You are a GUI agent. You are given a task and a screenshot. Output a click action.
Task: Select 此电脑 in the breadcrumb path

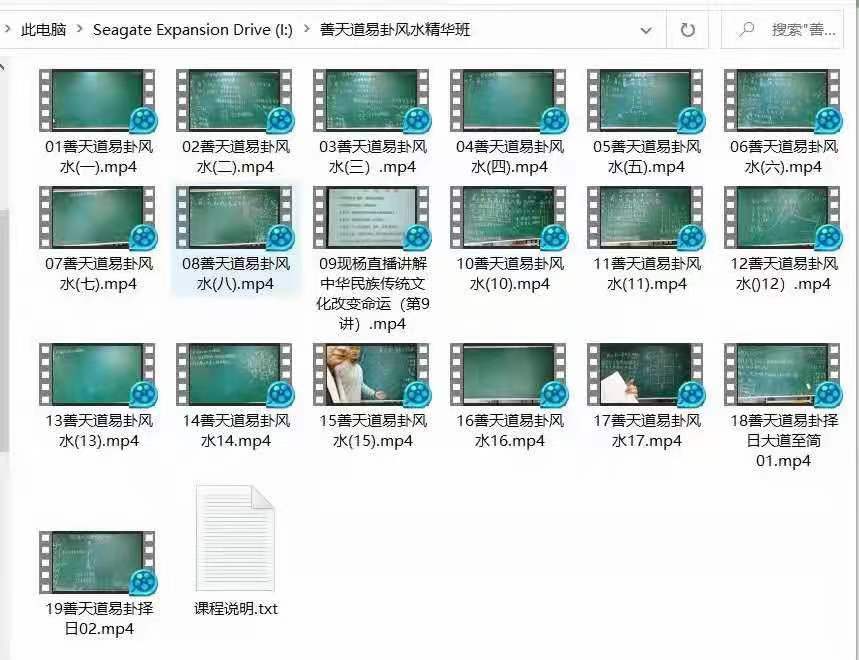43,30
